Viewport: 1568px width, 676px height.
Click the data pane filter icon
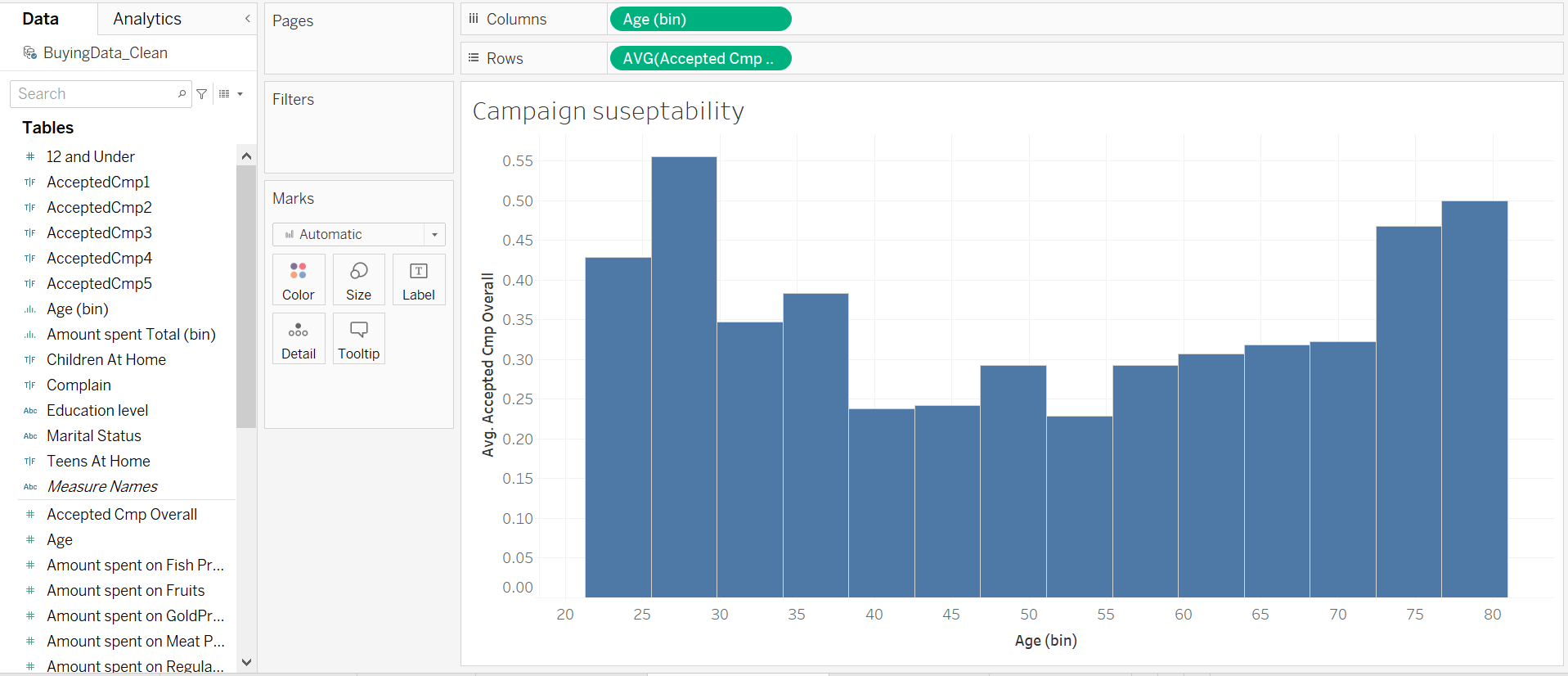[202, 94]
